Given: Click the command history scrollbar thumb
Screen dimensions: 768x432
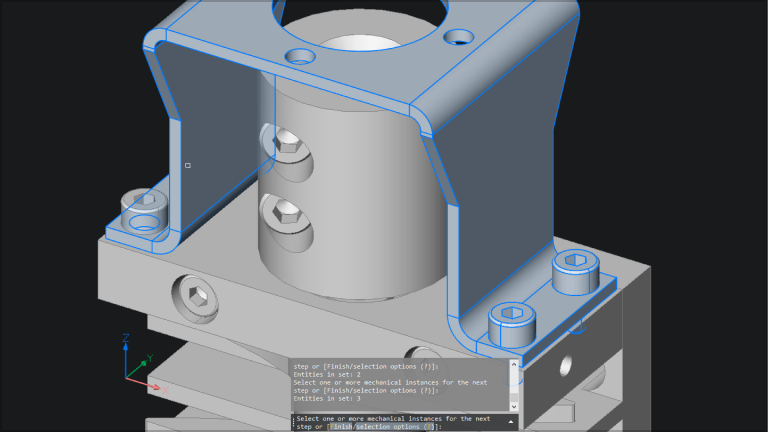Looking at the screenshot, I should tap(514, 397).
